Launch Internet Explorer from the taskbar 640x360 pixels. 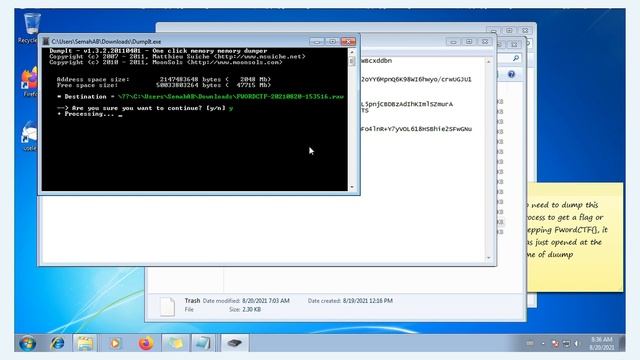[x=57, y=343]
